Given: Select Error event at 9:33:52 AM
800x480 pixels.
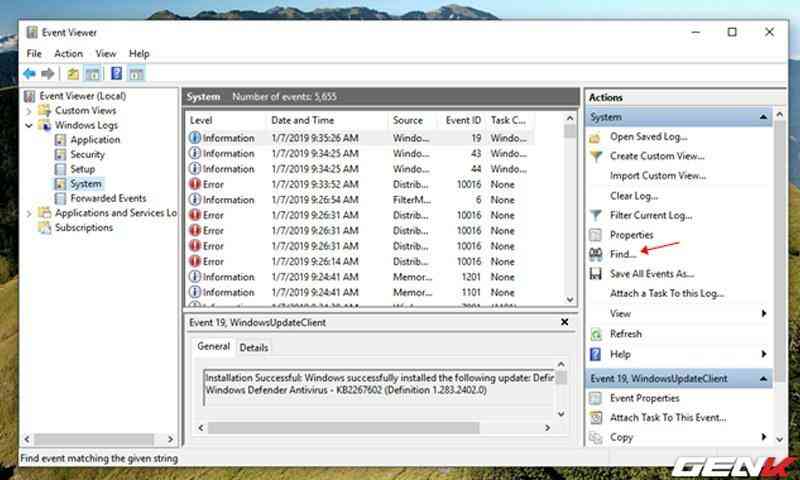Looking at the screenshot, I should point(360,185).
